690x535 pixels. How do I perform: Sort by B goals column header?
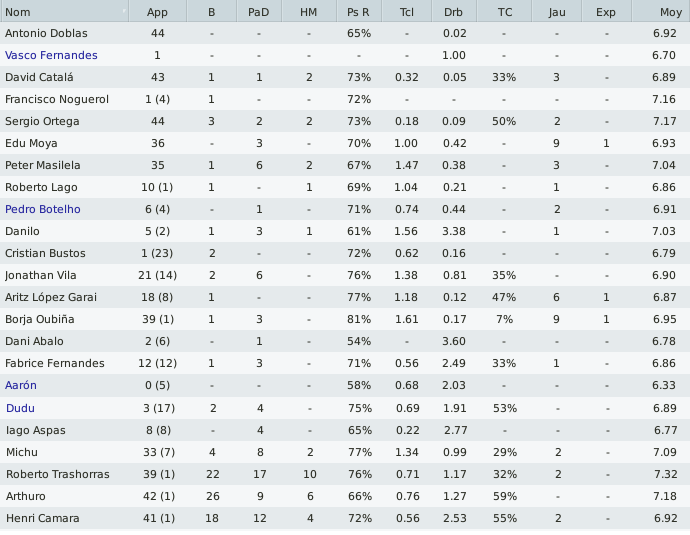point(212,11)
